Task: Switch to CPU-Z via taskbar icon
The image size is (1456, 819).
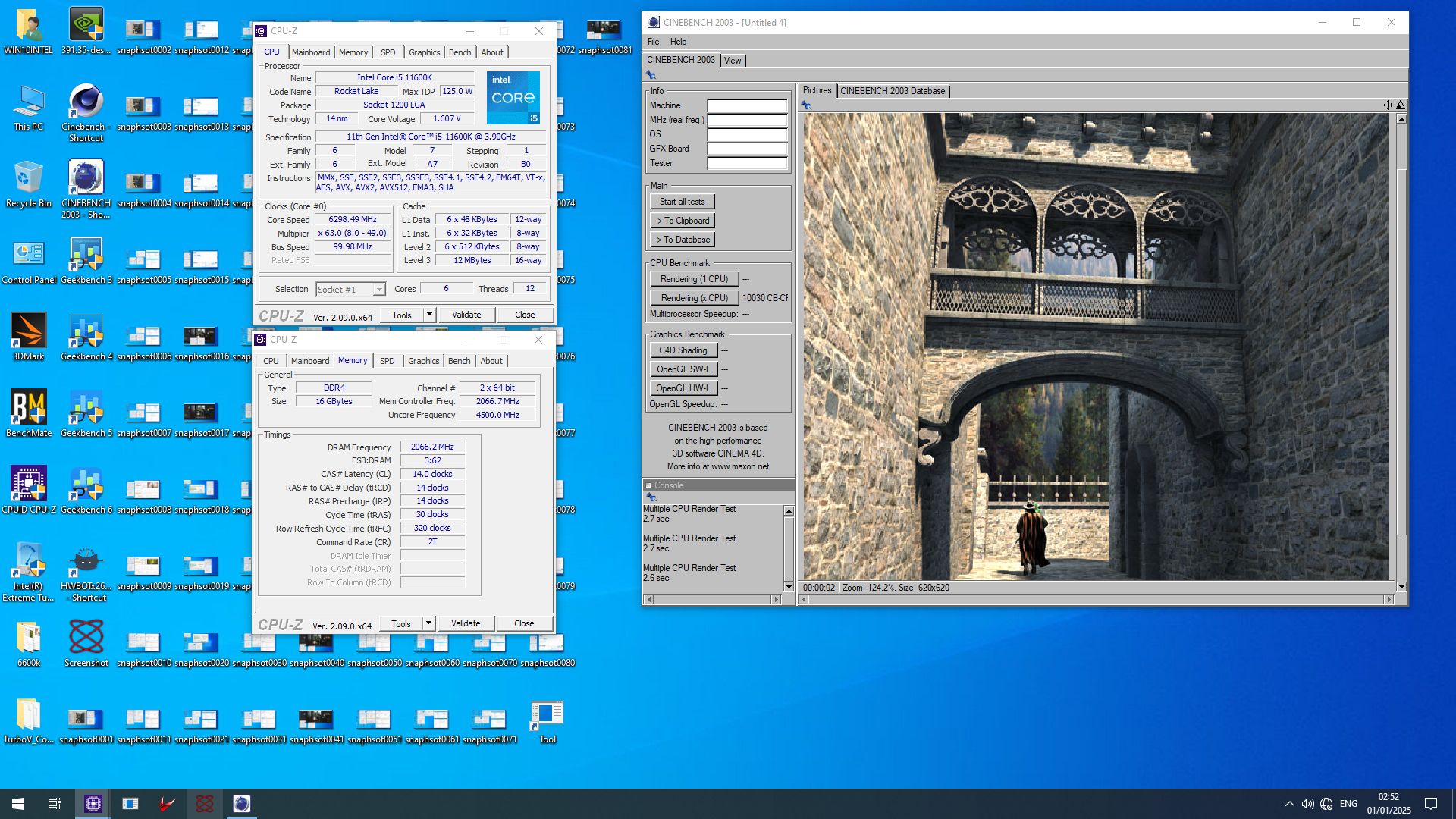Action: click(93, 804)
